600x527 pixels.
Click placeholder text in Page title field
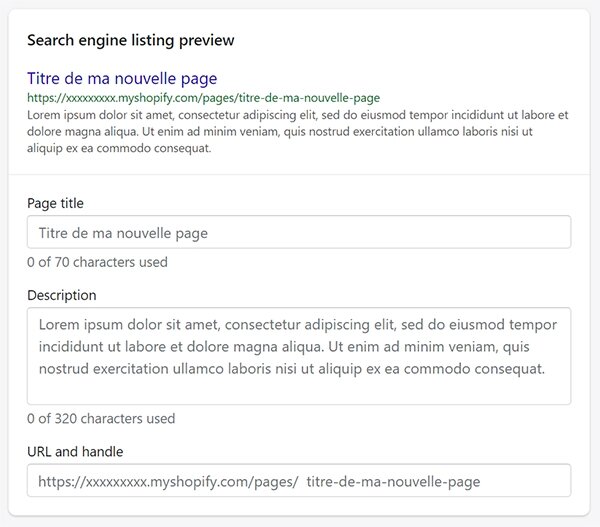pos(123,233)
